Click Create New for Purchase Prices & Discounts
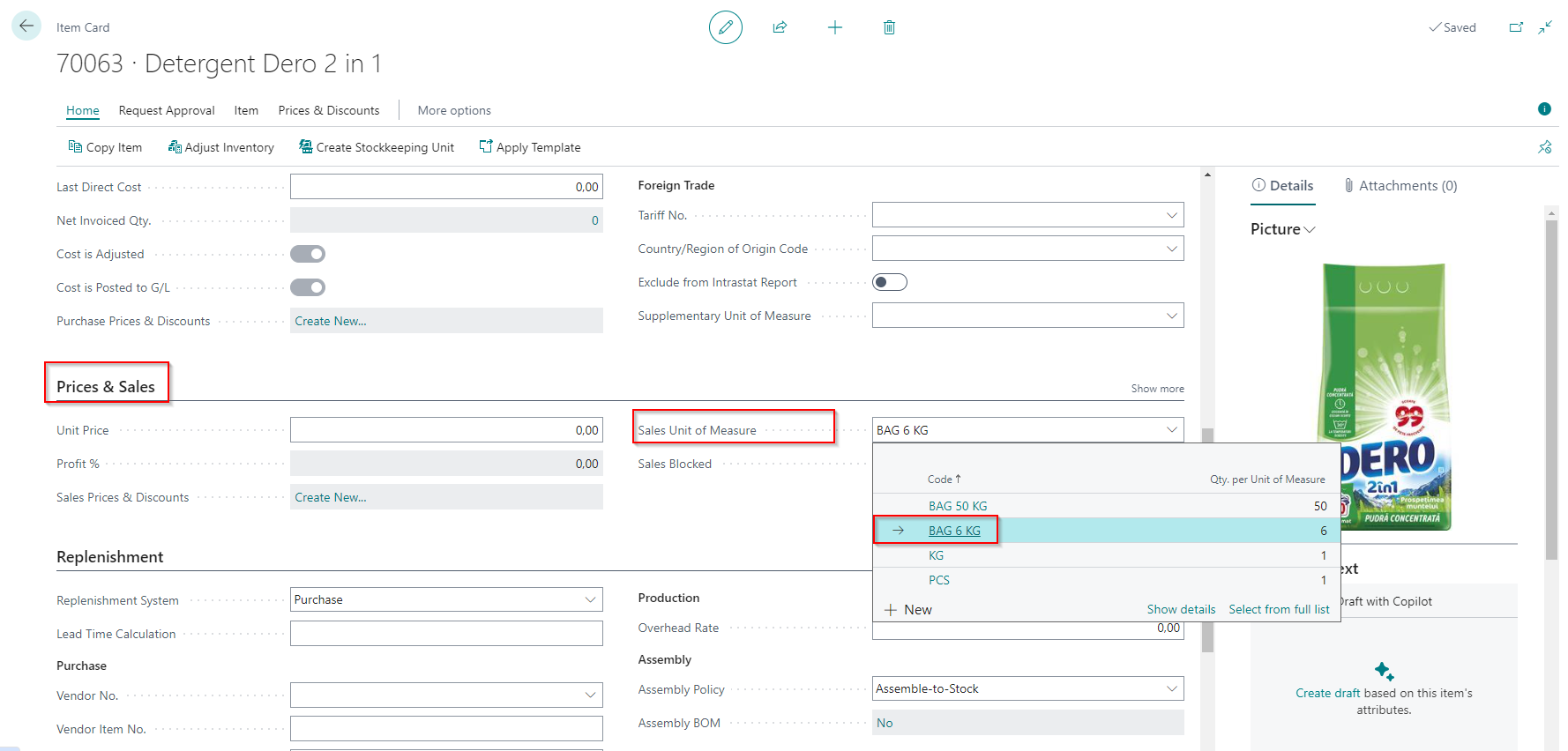 [x=331, y=321]
